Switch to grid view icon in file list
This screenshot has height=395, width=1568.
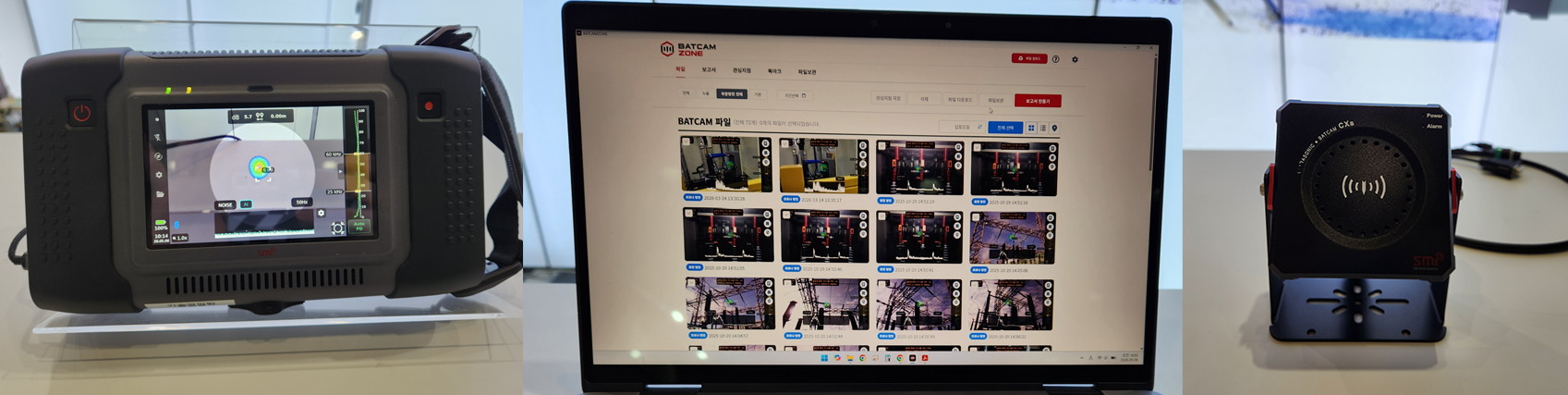tap(1031, 128)
